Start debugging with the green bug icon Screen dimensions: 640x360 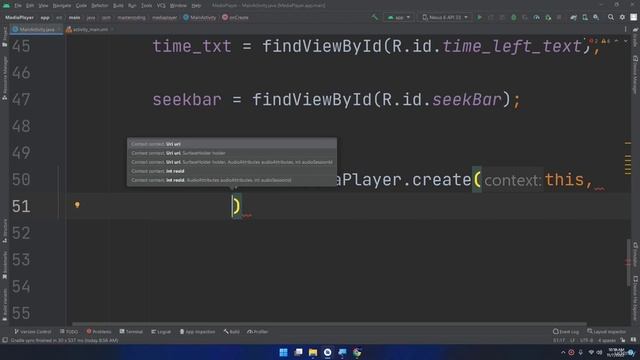pyautogui.click(x=513, y=18)
